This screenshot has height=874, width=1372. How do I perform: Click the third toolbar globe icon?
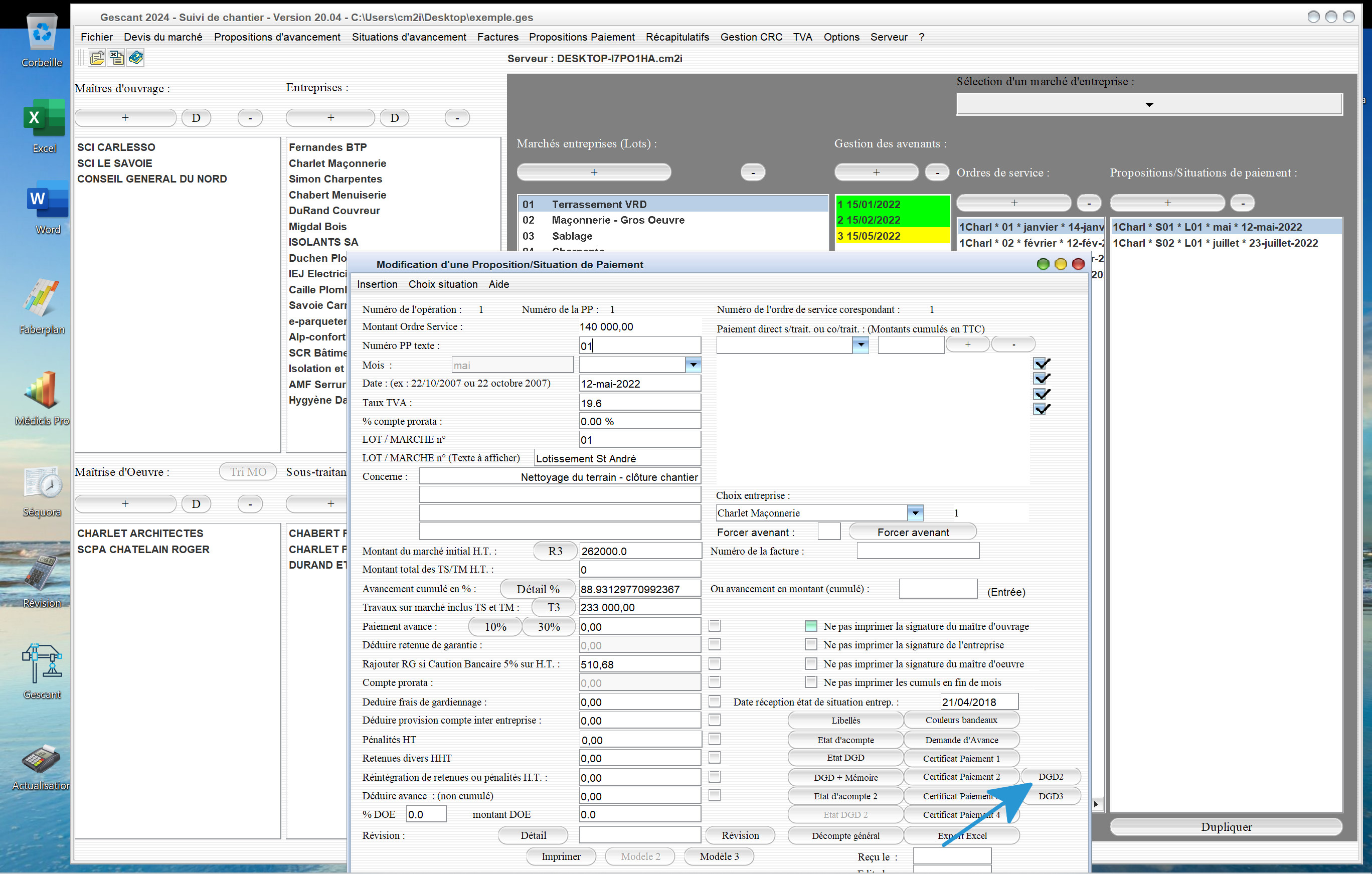(x=135, y=58)
